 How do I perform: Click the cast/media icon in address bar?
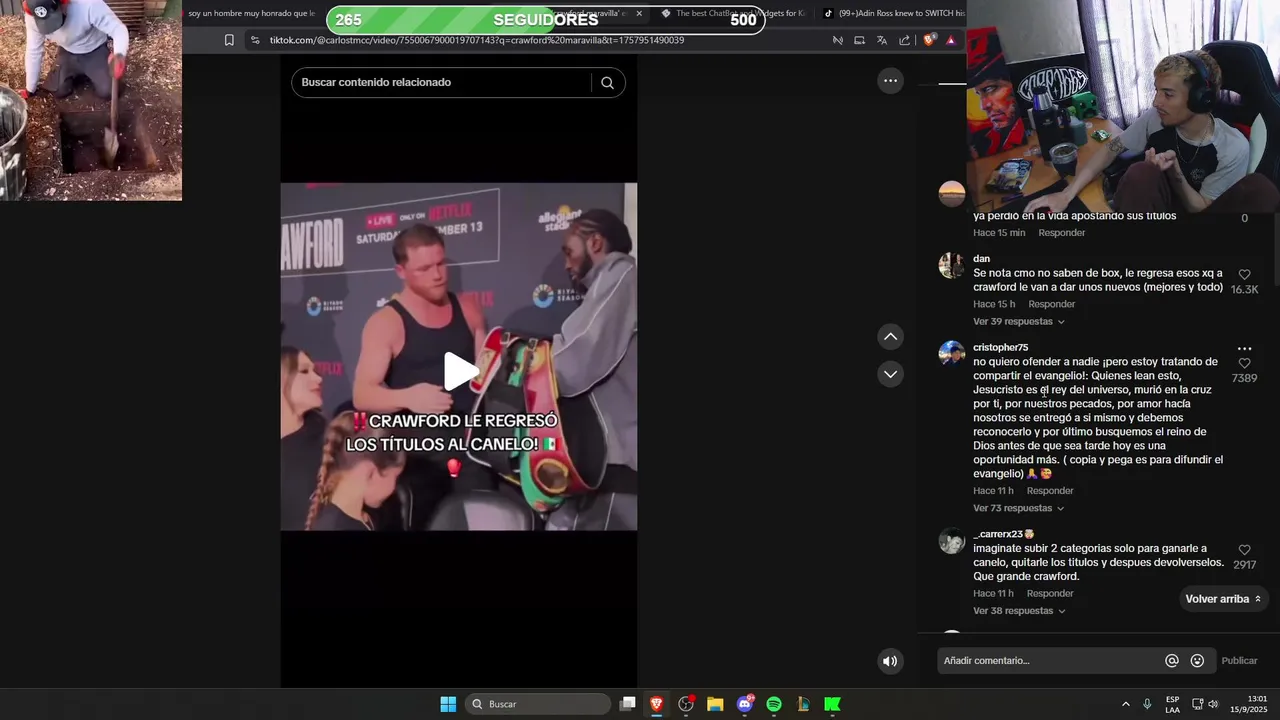(859, 40)
